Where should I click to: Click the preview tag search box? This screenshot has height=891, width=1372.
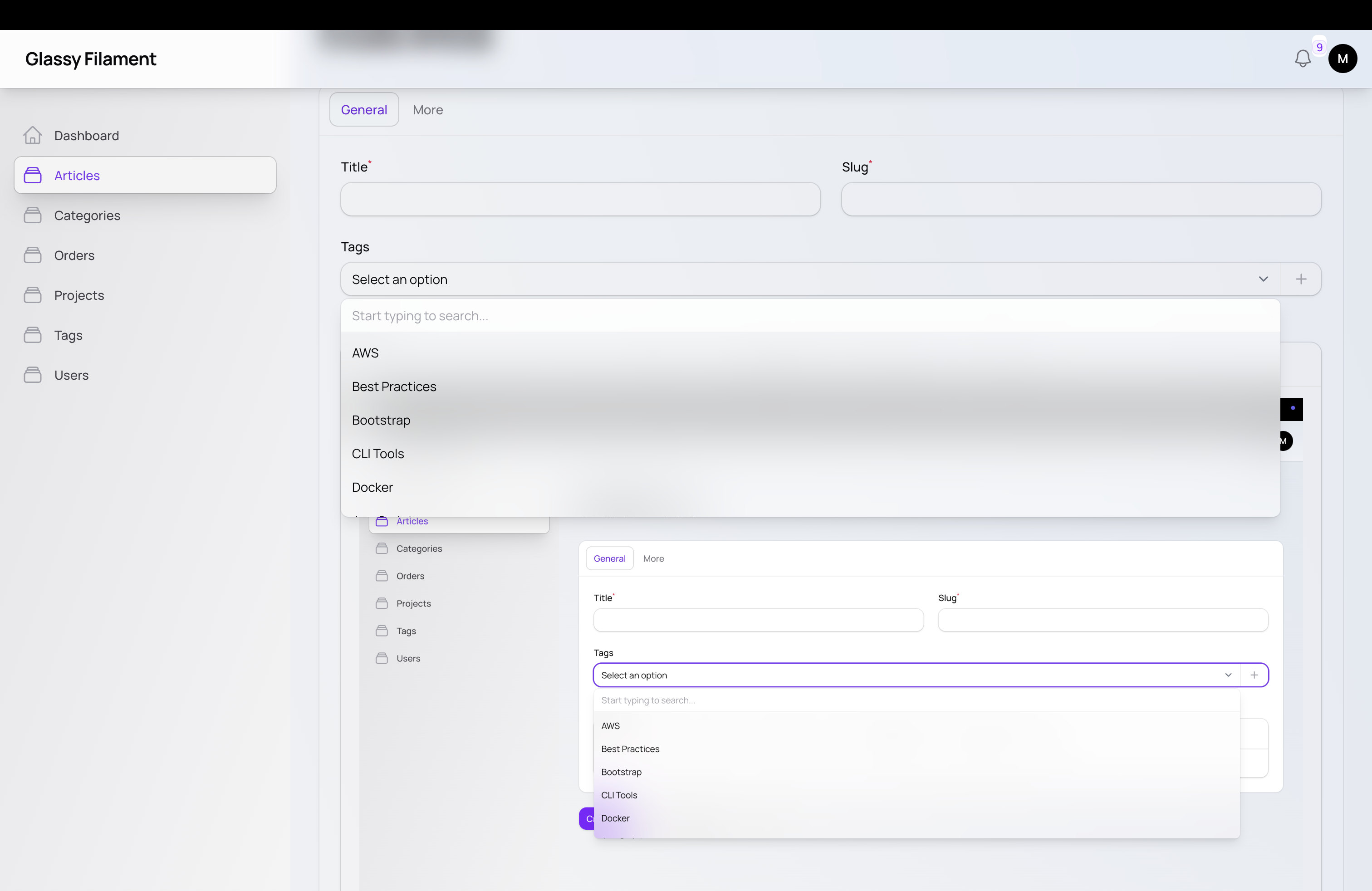click(x=916, y=700)
